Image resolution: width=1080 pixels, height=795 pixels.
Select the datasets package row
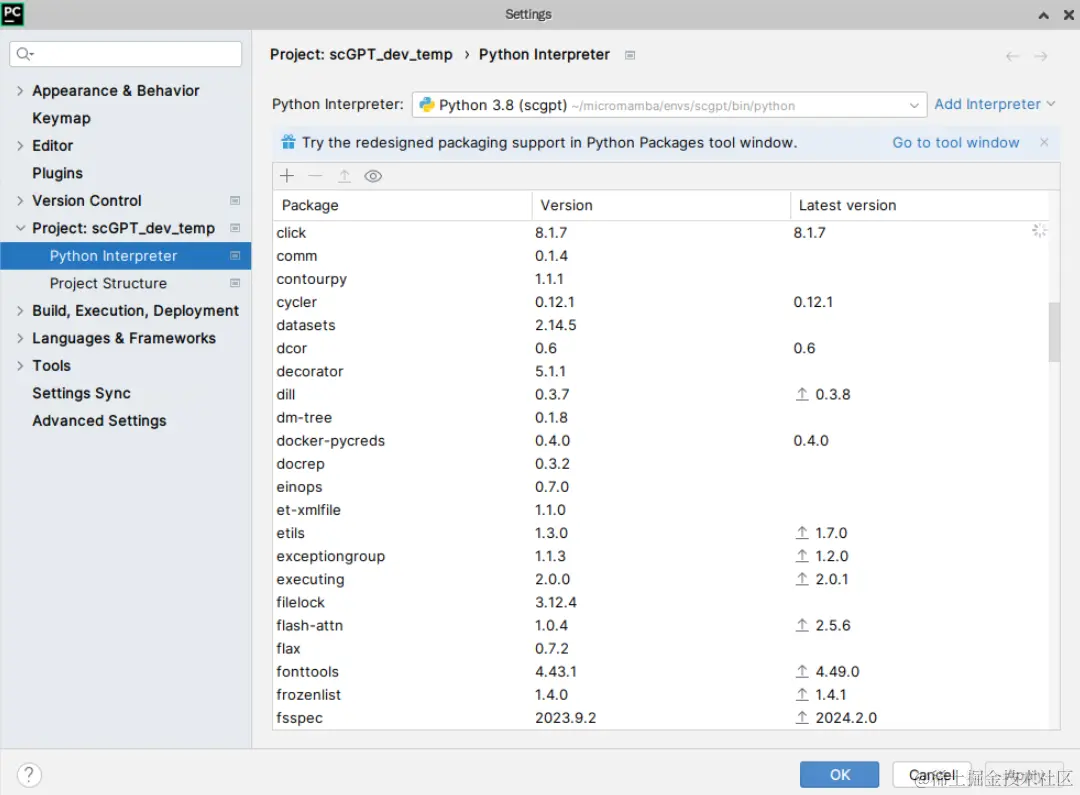click(661, 325)
